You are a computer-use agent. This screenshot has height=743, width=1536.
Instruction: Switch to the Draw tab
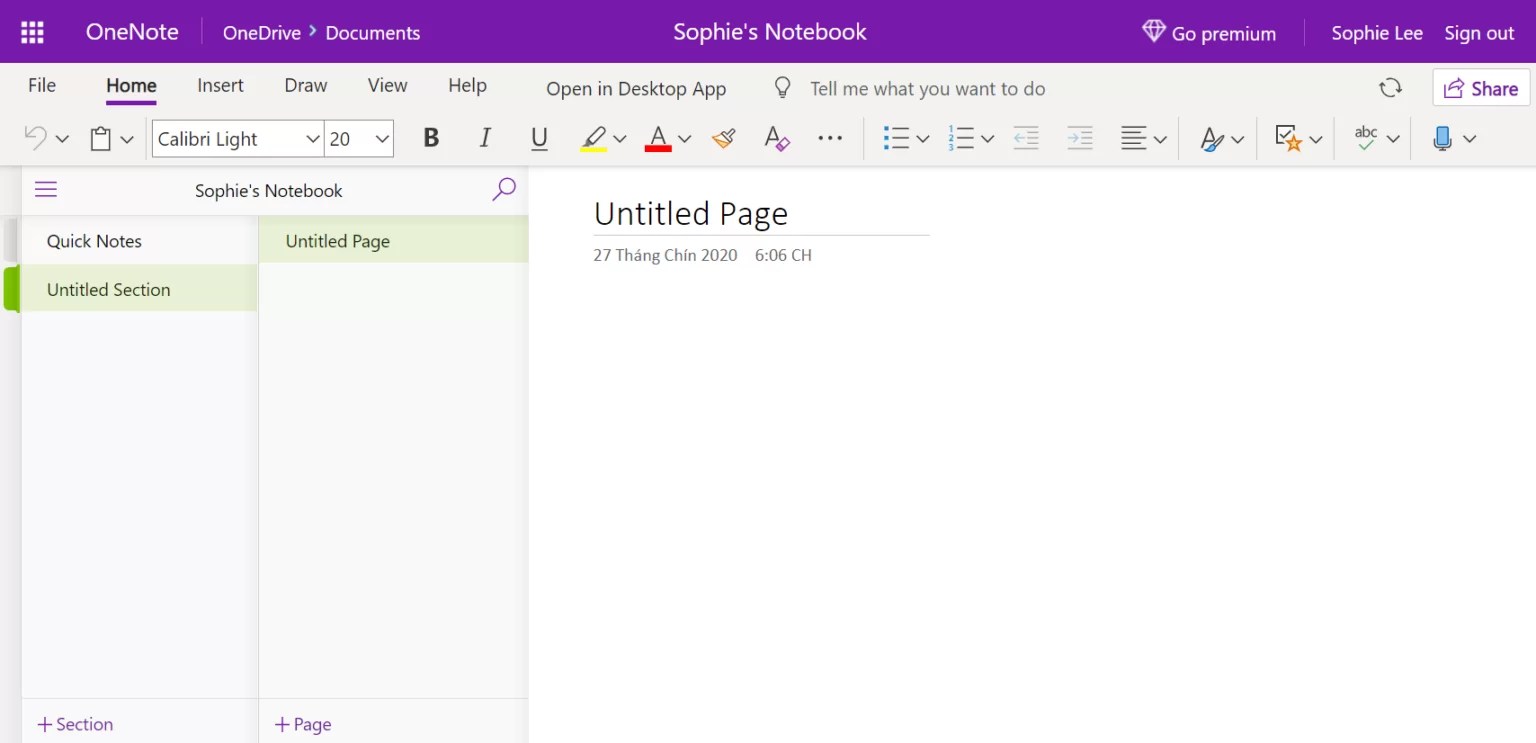(x=306, y=85)
